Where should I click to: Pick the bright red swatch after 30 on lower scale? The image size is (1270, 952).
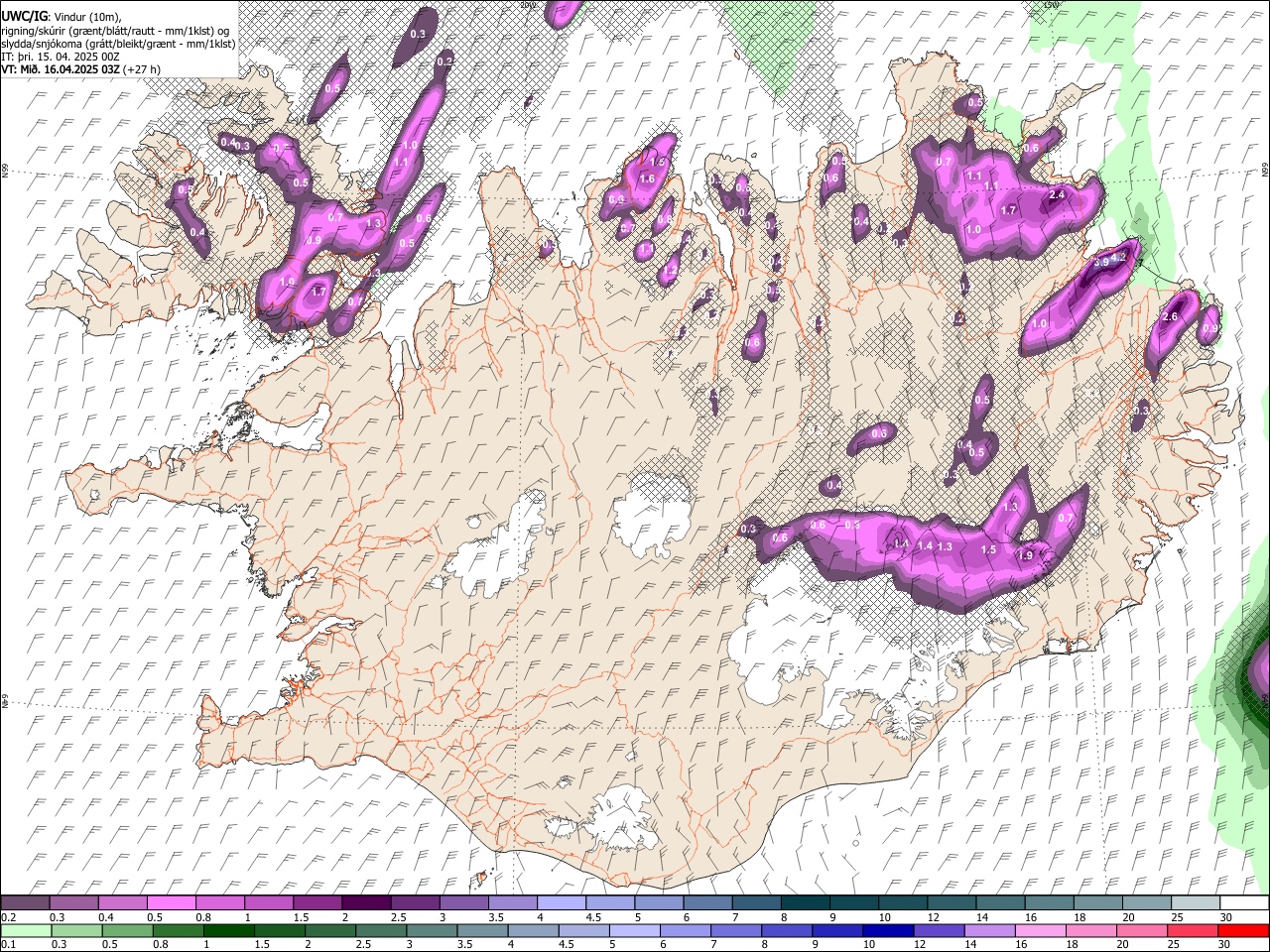tap(1243, 930)
